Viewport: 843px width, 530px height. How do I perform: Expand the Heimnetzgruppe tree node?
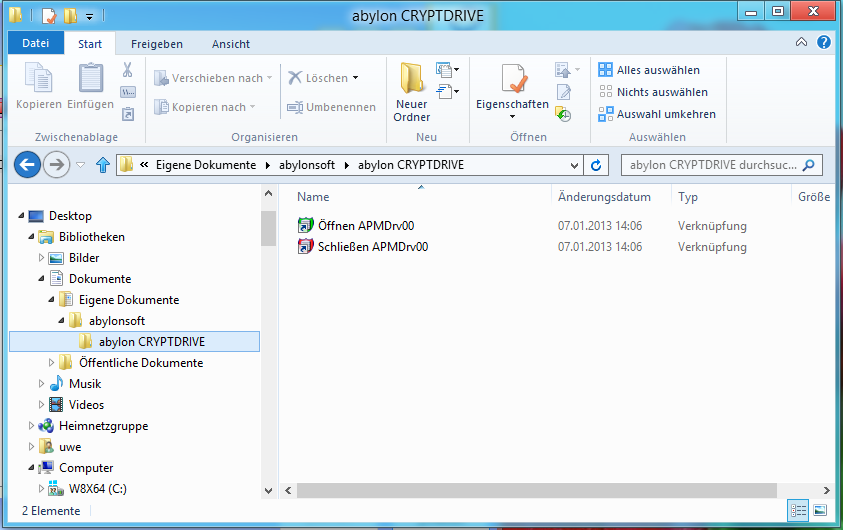(x=31, y=426)
